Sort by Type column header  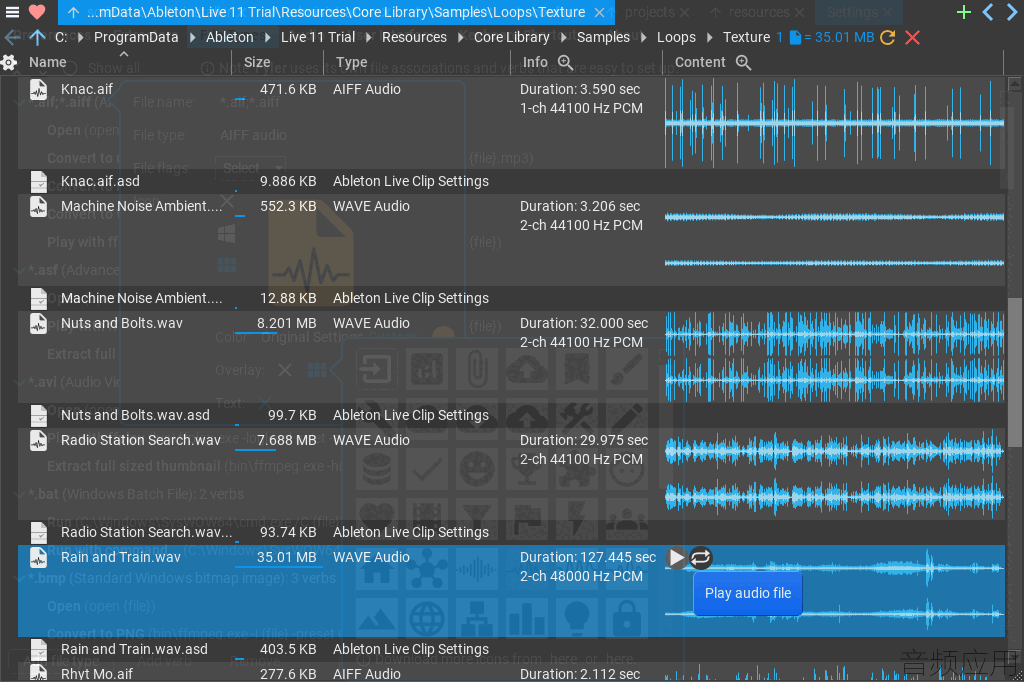pos(351,62)
